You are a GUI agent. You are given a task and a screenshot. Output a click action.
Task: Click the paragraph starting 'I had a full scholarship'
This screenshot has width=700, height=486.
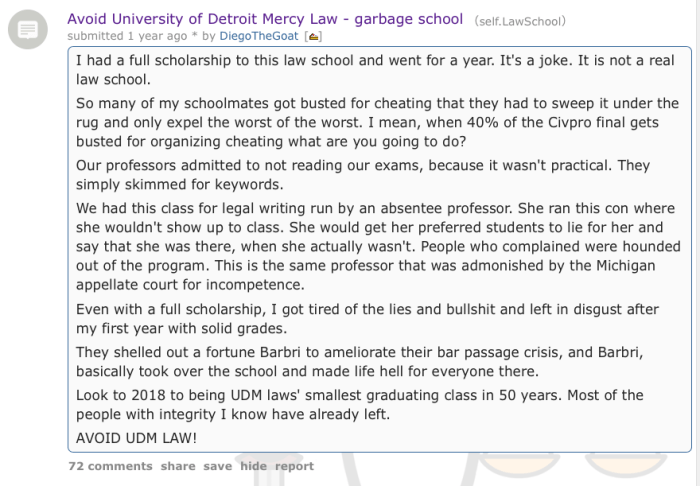tap(370, 69)
